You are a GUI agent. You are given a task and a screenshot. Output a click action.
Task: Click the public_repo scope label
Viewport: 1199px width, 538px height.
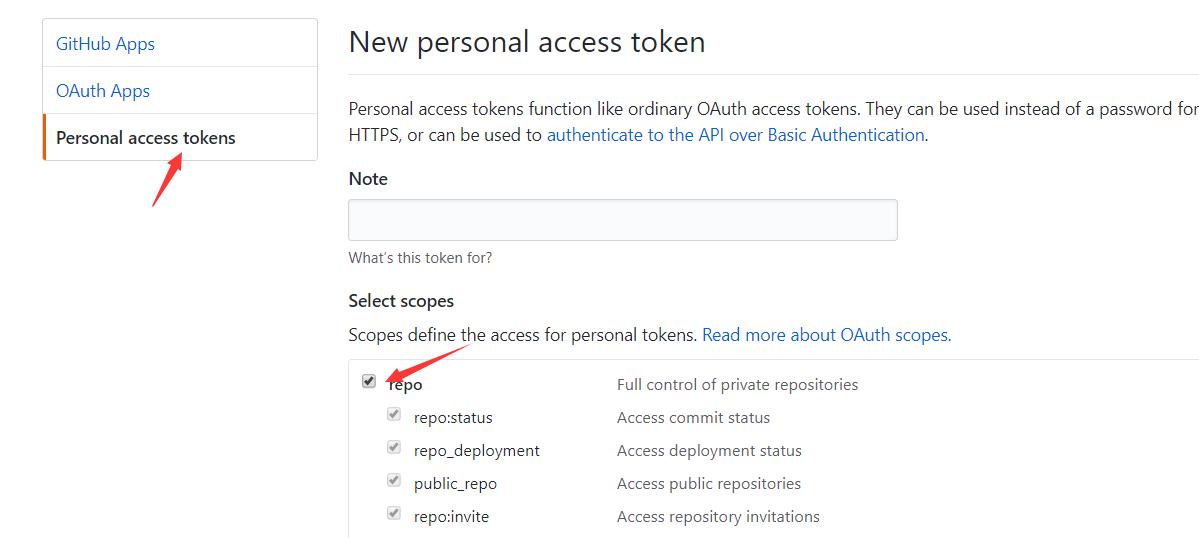click(x=455, y=484)
